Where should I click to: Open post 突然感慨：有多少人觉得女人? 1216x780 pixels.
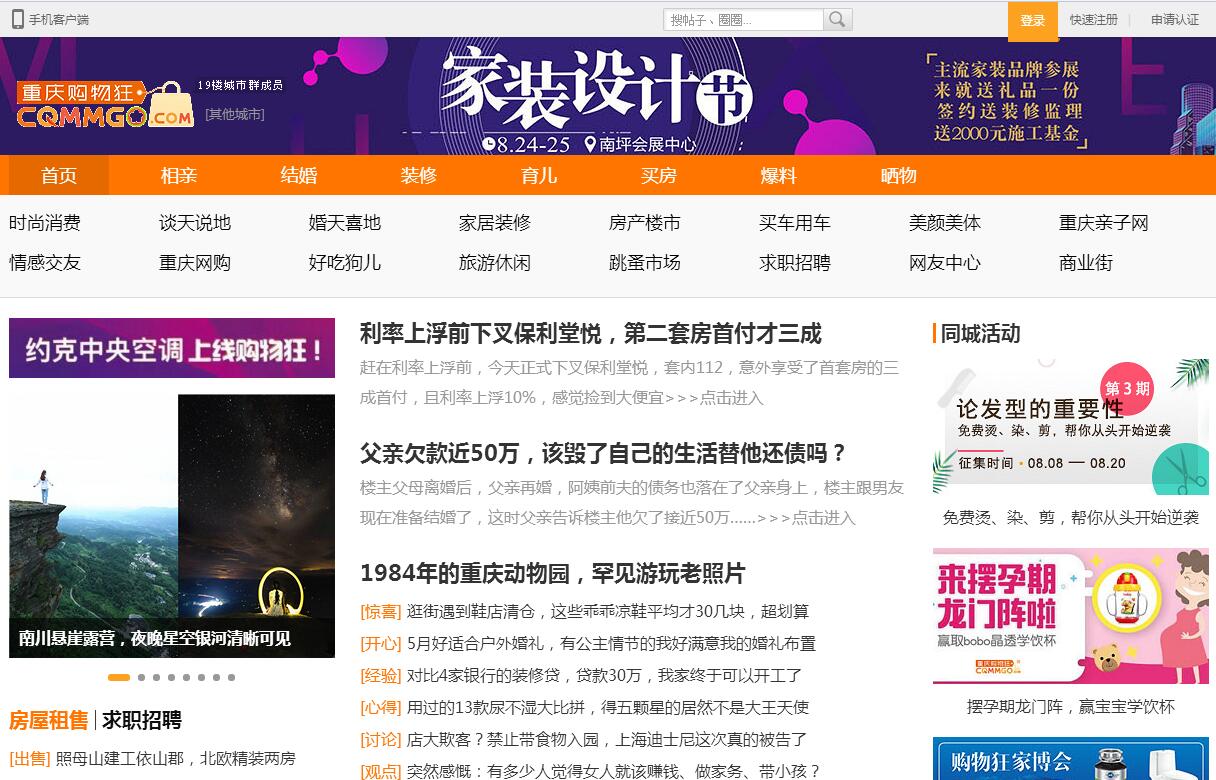[x=614, y=771]
